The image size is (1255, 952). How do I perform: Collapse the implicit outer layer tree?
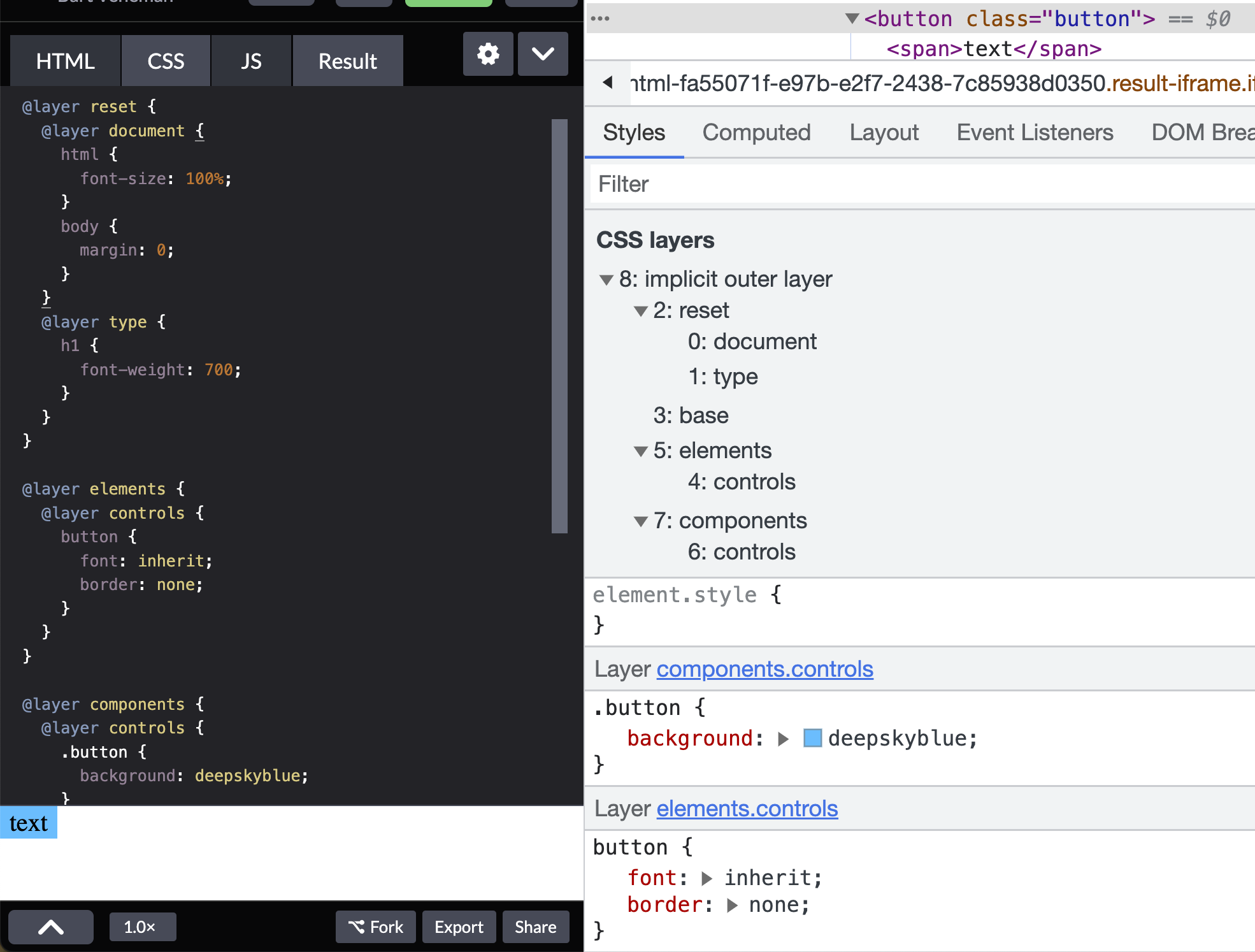point(606,280)
